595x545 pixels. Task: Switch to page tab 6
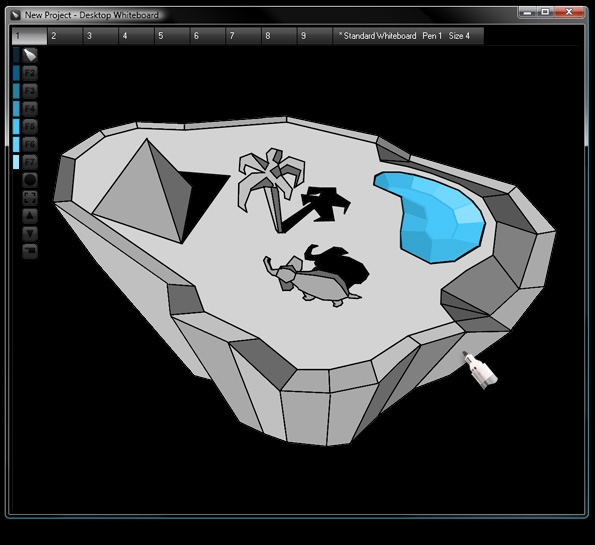pyautogui.click(x=208, y=36)
